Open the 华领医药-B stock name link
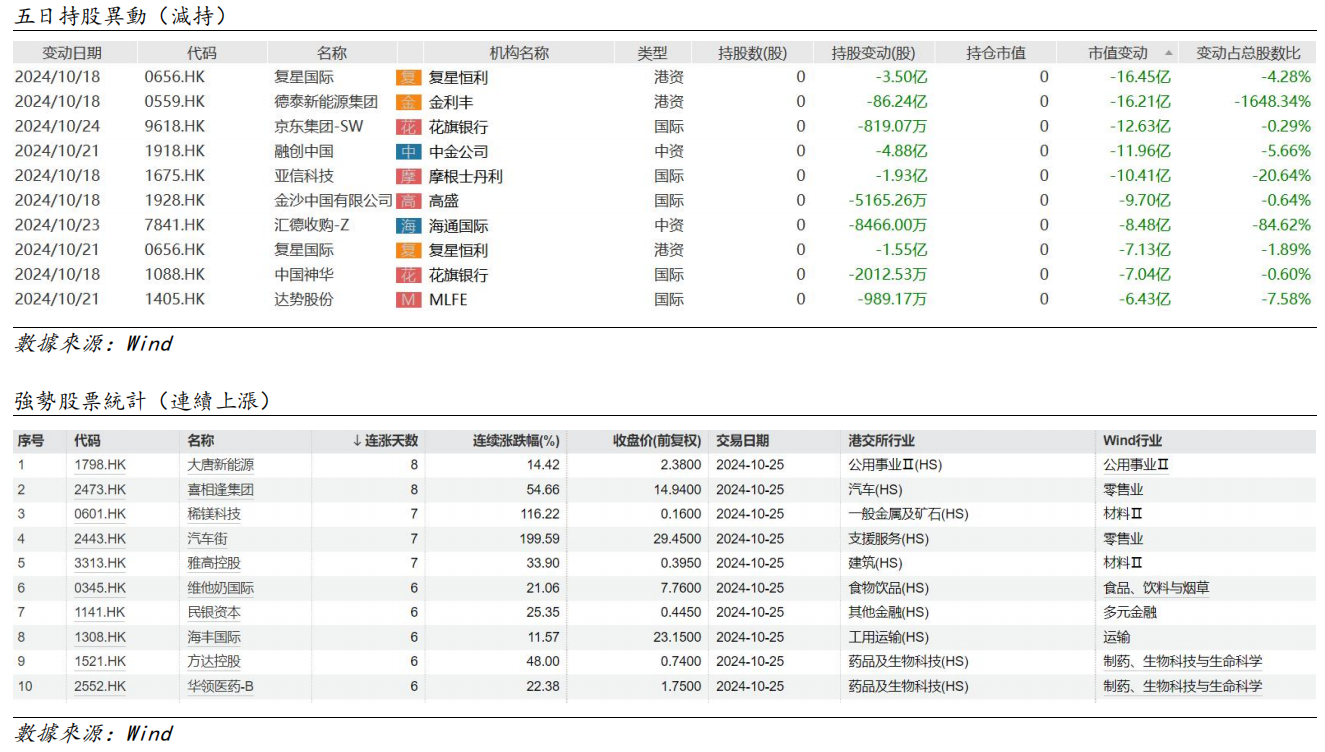 click(x=221, y=686)
